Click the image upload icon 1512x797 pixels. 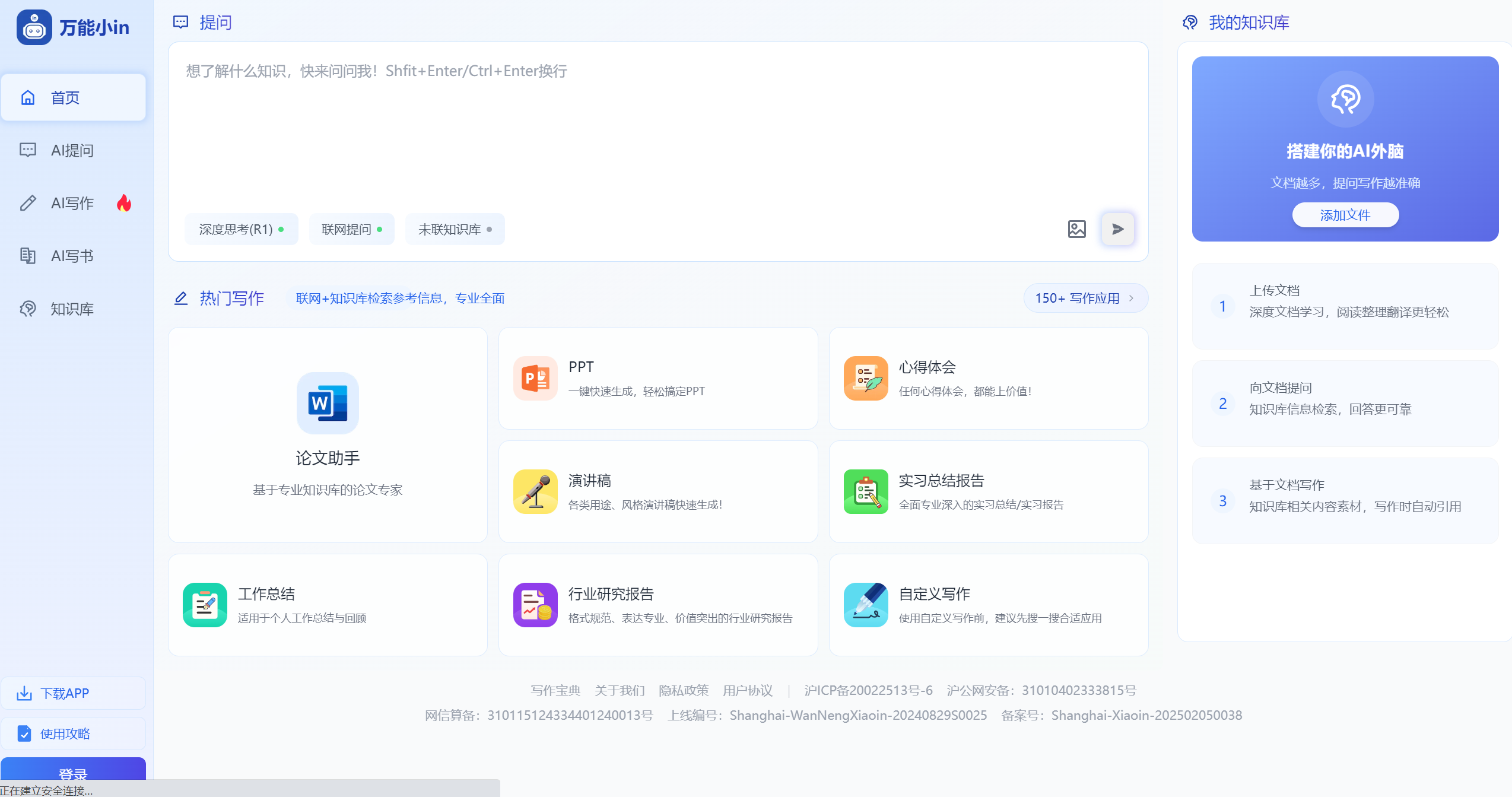click(x=1076, y=229)
